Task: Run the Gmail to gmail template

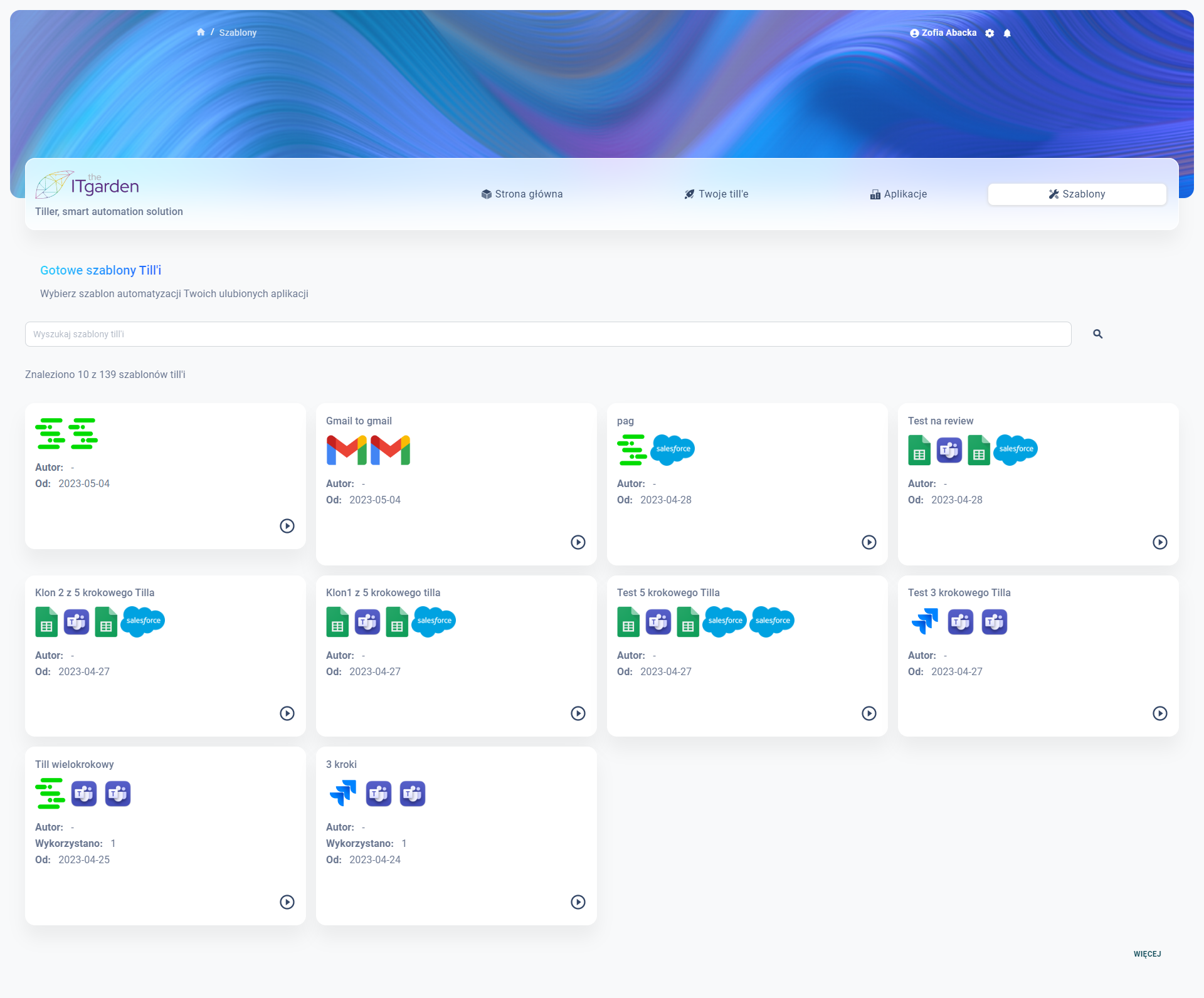Action: point(578,542)
